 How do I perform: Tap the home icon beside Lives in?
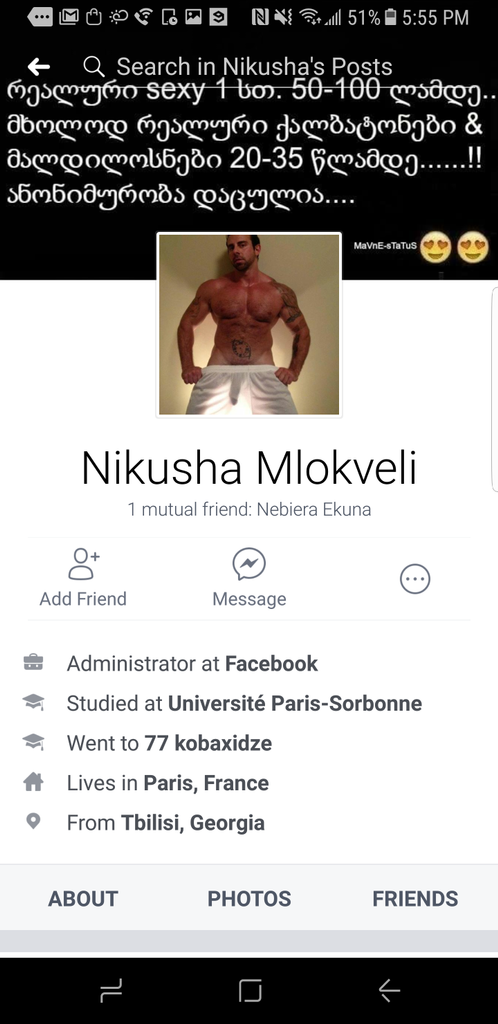coord(33,782)
